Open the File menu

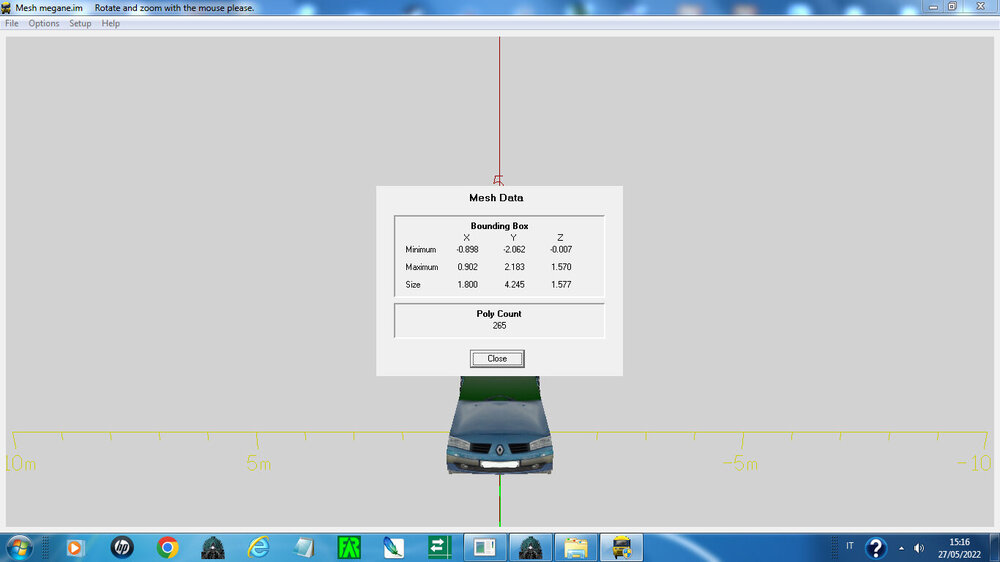[x=11, y=24]
